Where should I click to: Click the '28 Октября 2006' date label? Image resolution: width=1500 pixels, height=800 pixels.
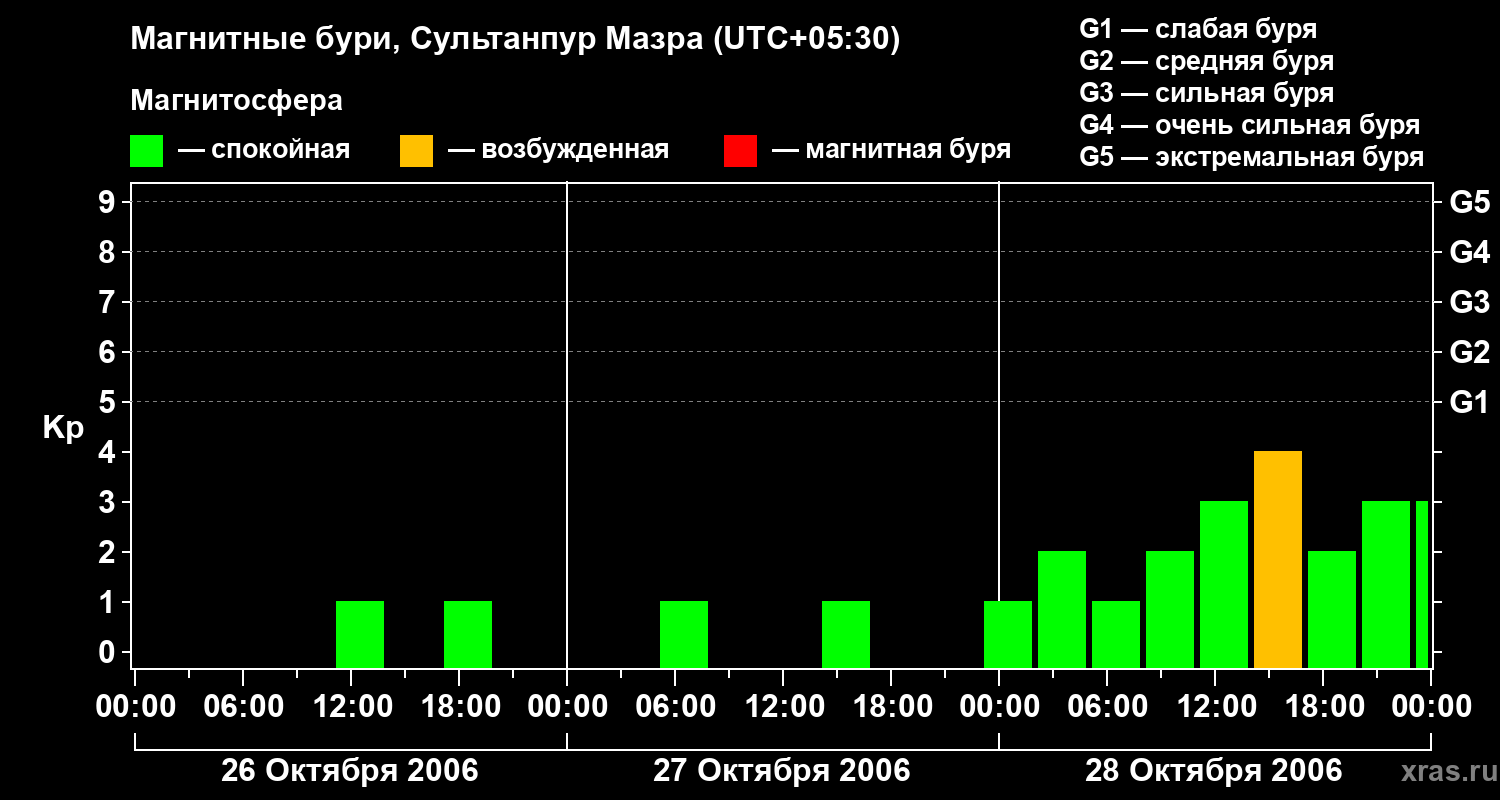[1213, 771]
